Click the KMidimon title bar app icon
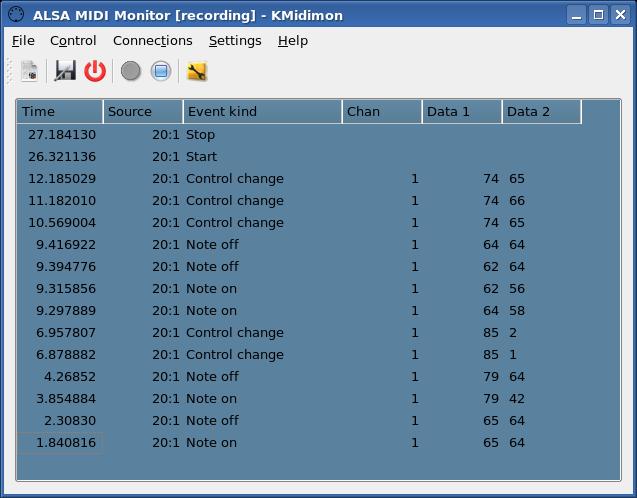 [x=17, y=15]
